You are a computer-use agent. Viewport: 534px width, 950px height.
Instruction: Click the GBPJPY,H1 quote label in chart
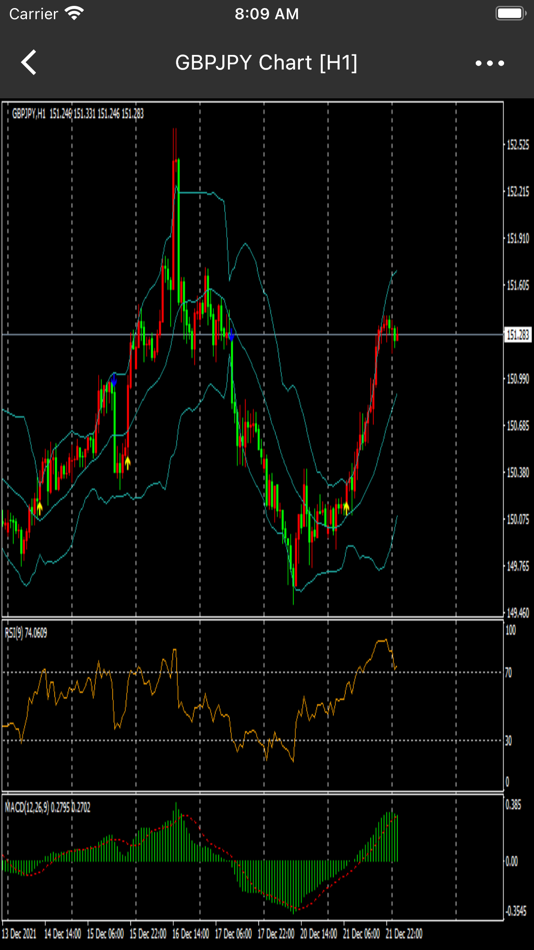coord(78,113)
